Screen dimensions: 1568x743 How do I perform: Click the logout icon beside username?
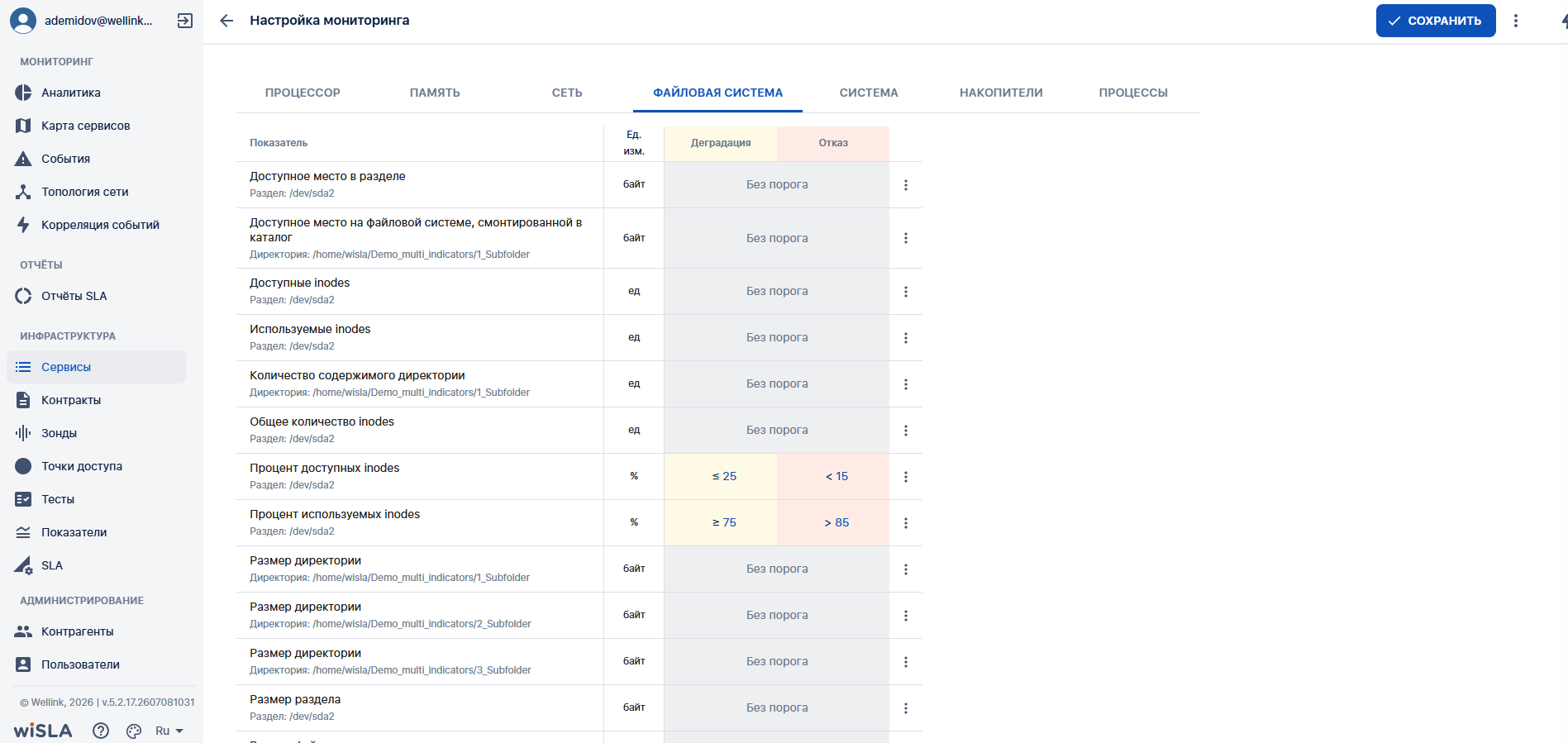[185, 21]
